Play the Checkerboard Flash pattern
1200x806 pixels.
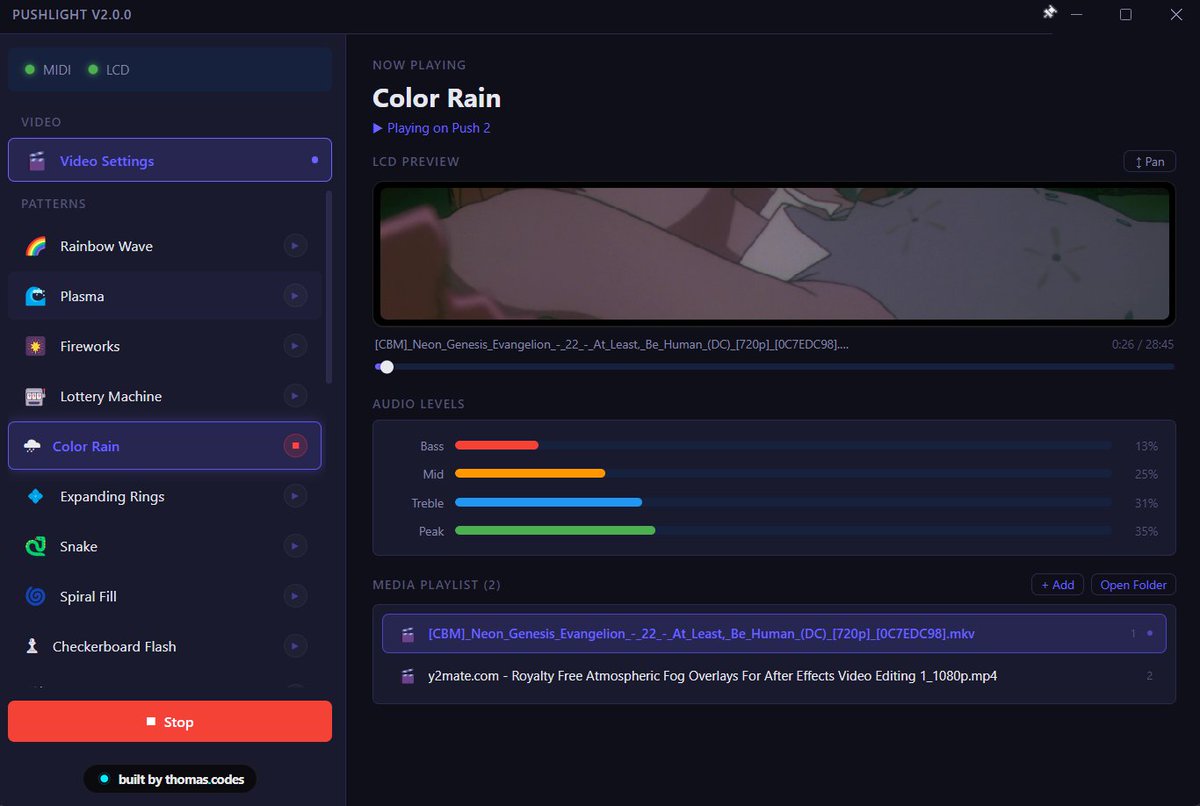295,645
